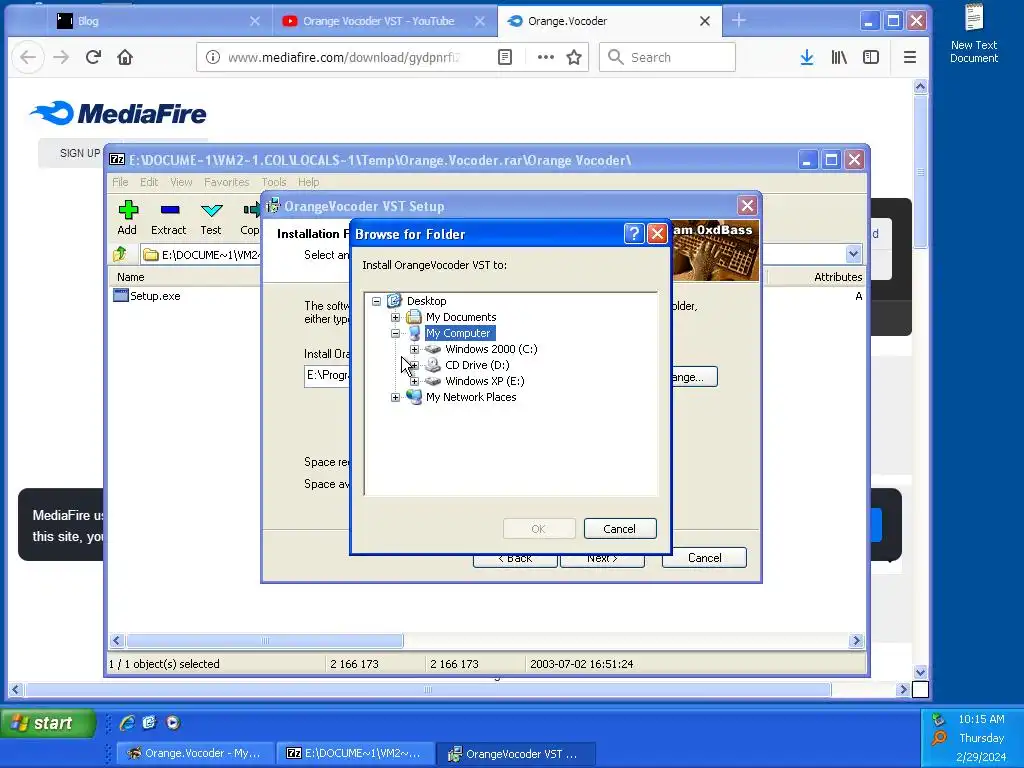Open the Firefox library icon
1024x768 pixels.
pos(839,57)
